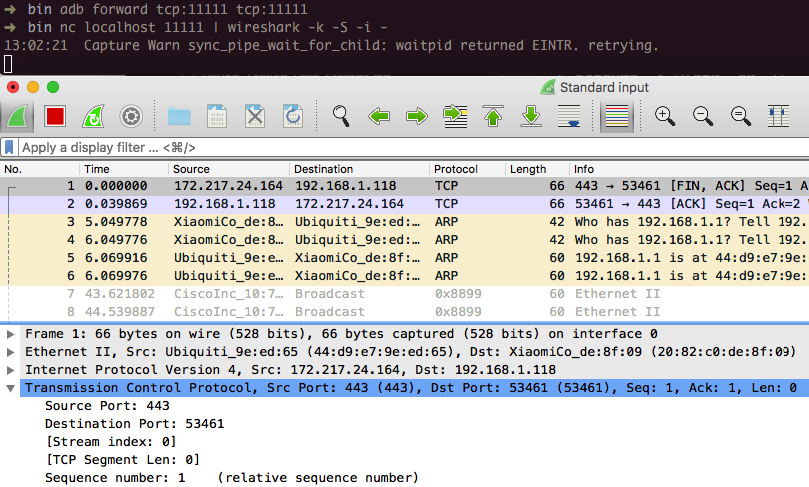This screenshot has height=487, width=809.
Task: Jump to the first packet
Action: (x=493, y=116)
